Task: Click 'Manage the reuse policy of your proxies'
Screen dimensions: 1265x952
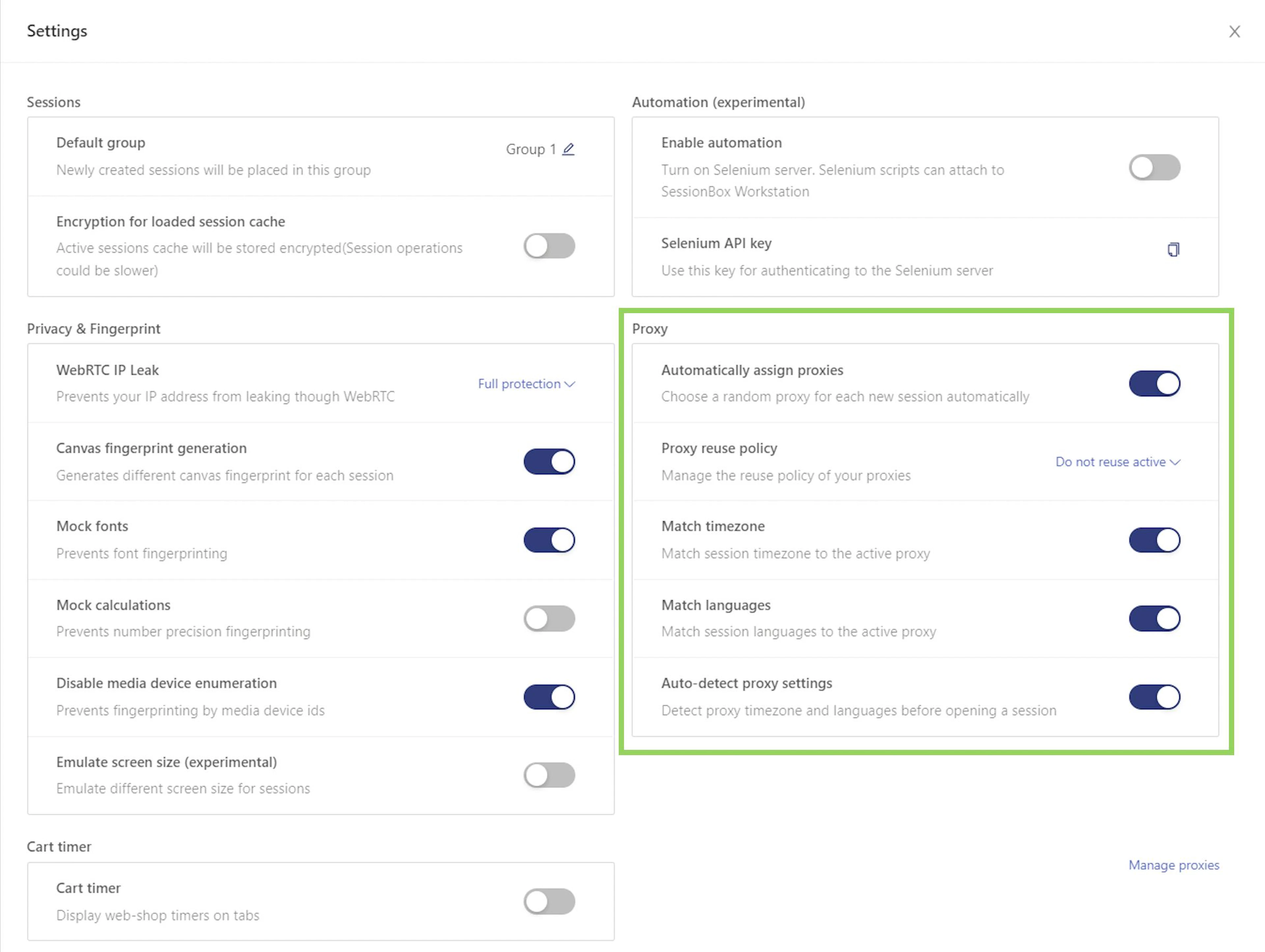Action: [x=786, y=476]
